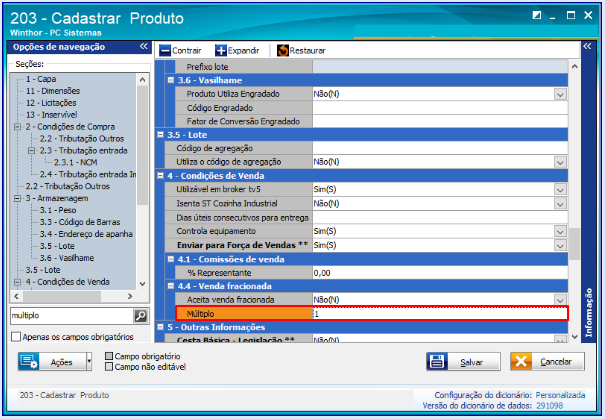Select 1 - Capa in sections tree
This screenshot has height=419, width=605.
41,79
